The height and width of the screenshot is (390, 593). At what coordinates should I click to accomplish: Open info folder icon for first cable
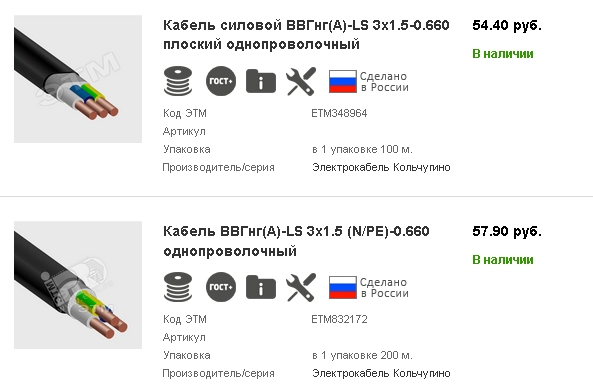pyautogui.click(x=261, y=81)
